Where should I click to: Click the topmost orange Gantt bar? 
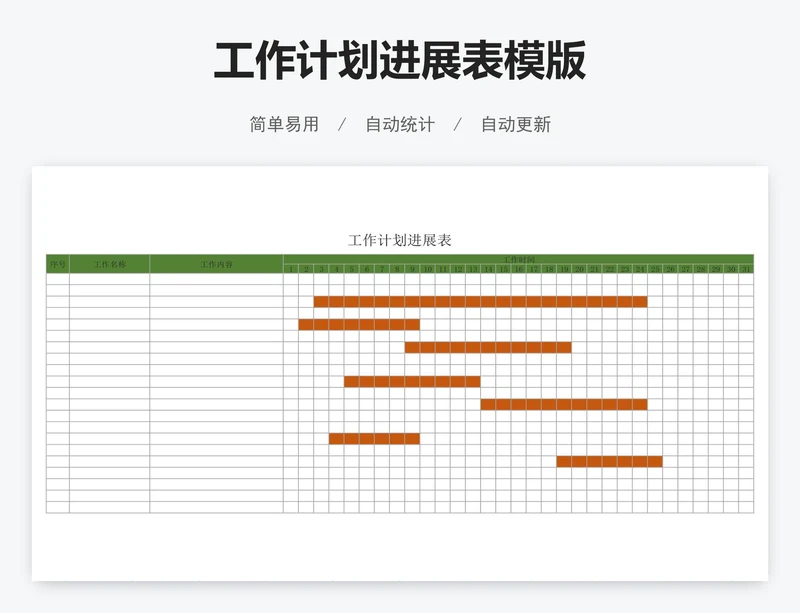click(480, 301)
